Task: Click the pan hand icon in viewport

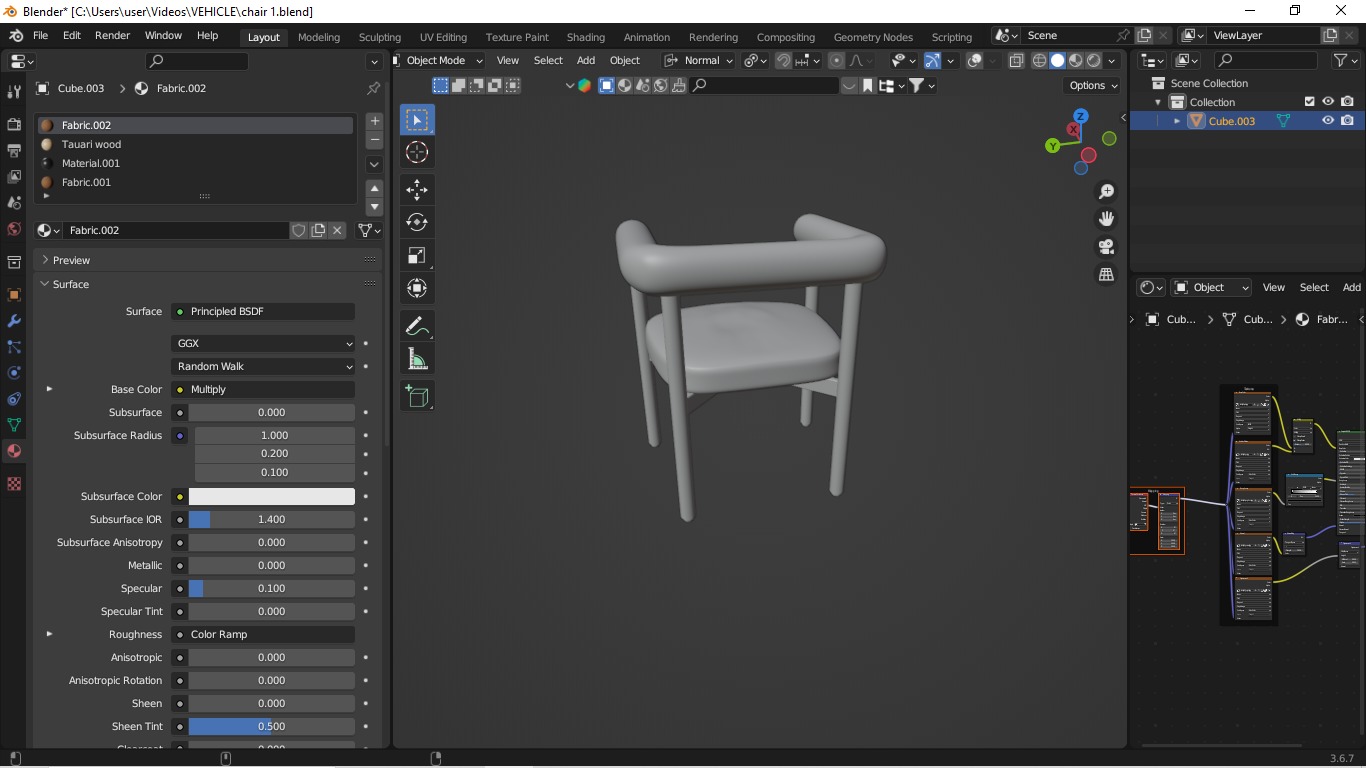Action: (1106, 218)
